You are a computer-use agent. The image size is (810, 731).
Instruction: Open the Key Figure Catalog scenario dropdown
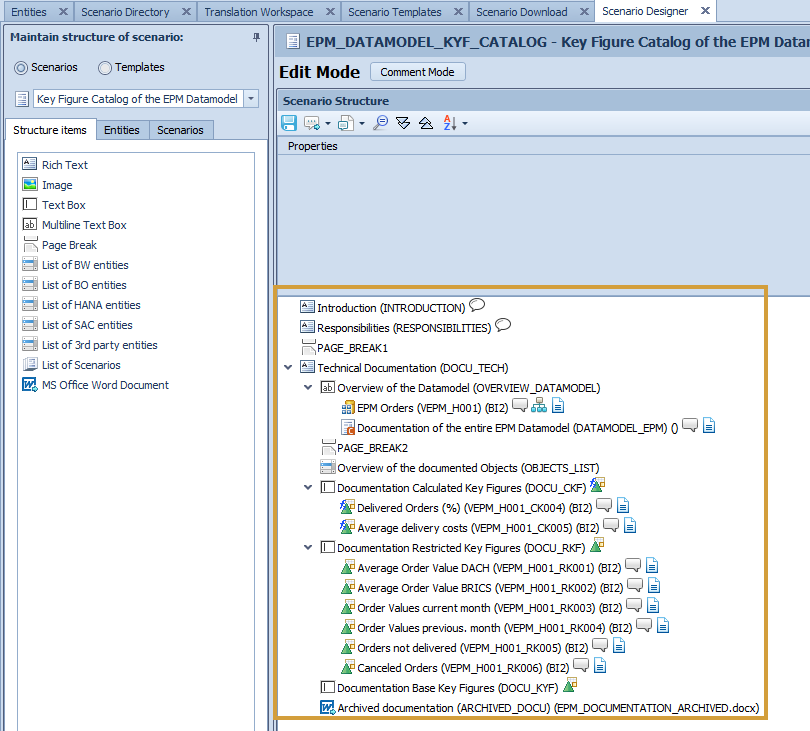coord(251,99)
